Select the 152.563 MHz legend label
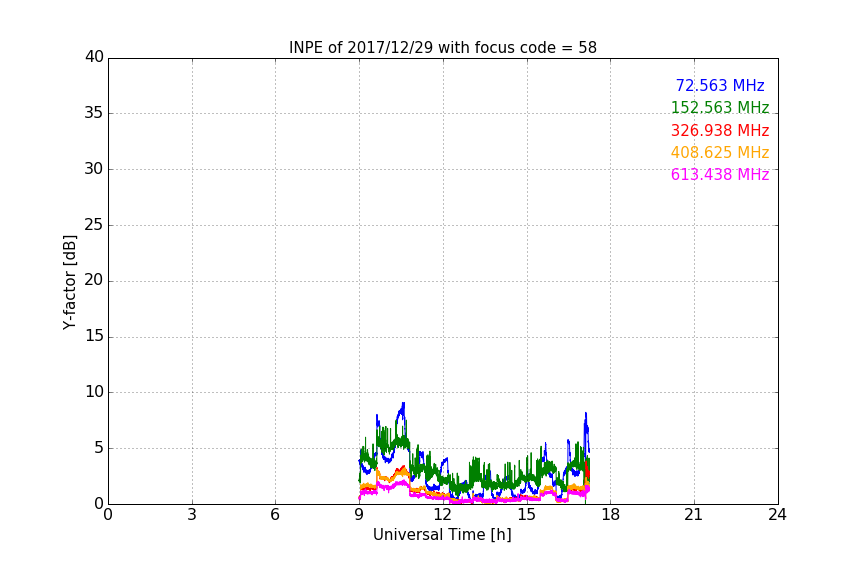 [720, 107]
